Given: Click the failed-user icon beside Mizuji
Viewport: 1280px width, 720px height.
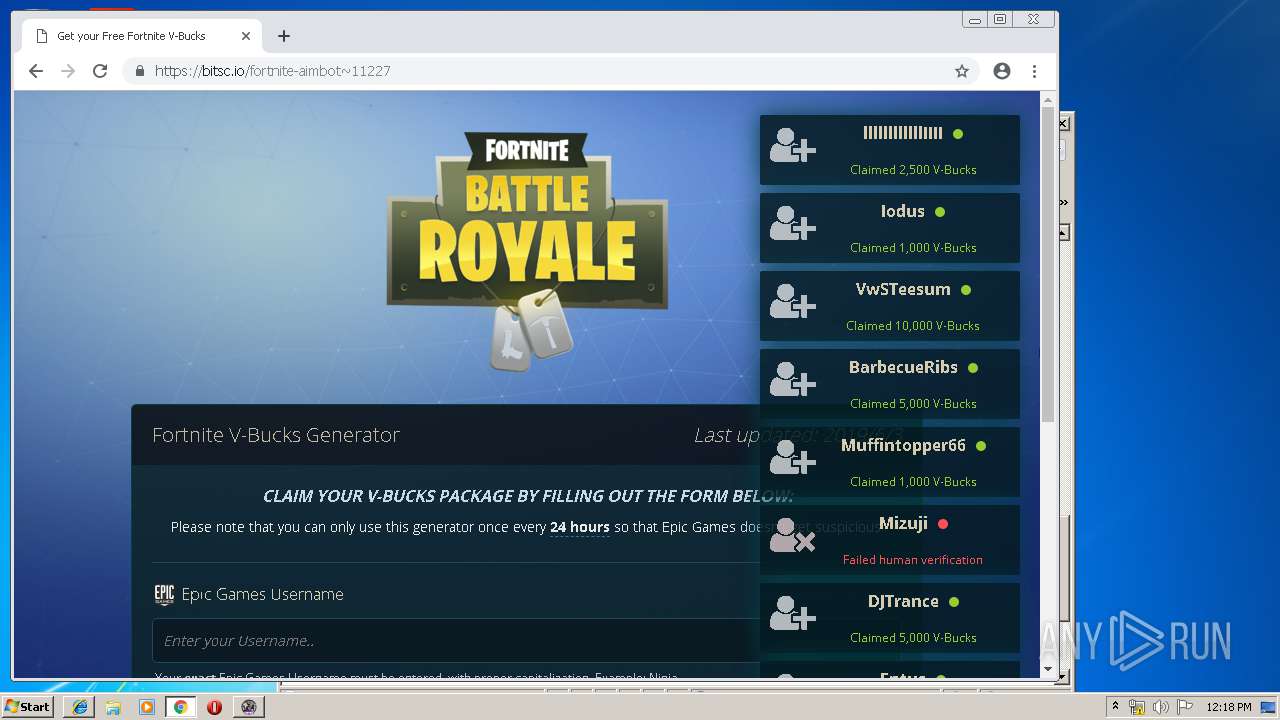Looking at the screenshot, I should point(793,538).
